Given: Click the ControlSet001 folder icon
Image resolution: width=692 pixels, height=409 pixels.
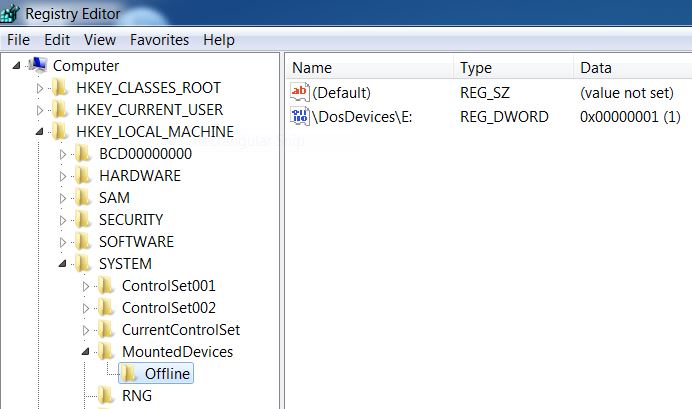Looking at the screenshot, I should tap(105, 286).
